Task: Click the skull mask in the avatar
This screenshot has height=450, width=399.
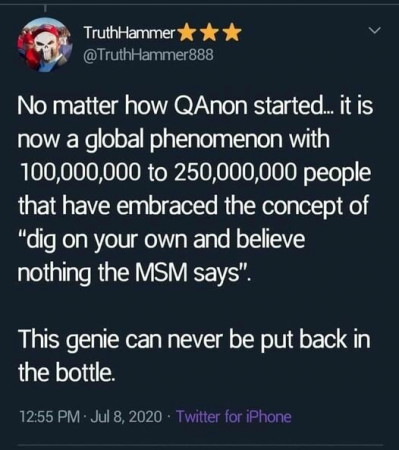Action: pos(45,44)
